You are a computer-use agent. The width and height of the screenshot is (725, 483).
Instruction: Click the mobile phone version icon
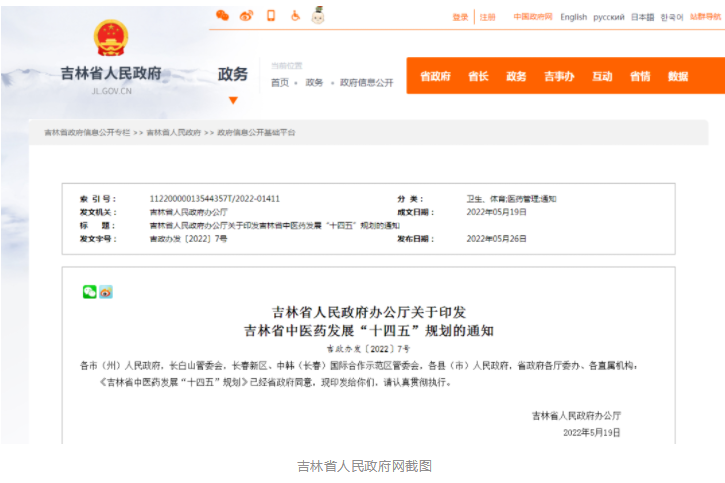(271, 15)
